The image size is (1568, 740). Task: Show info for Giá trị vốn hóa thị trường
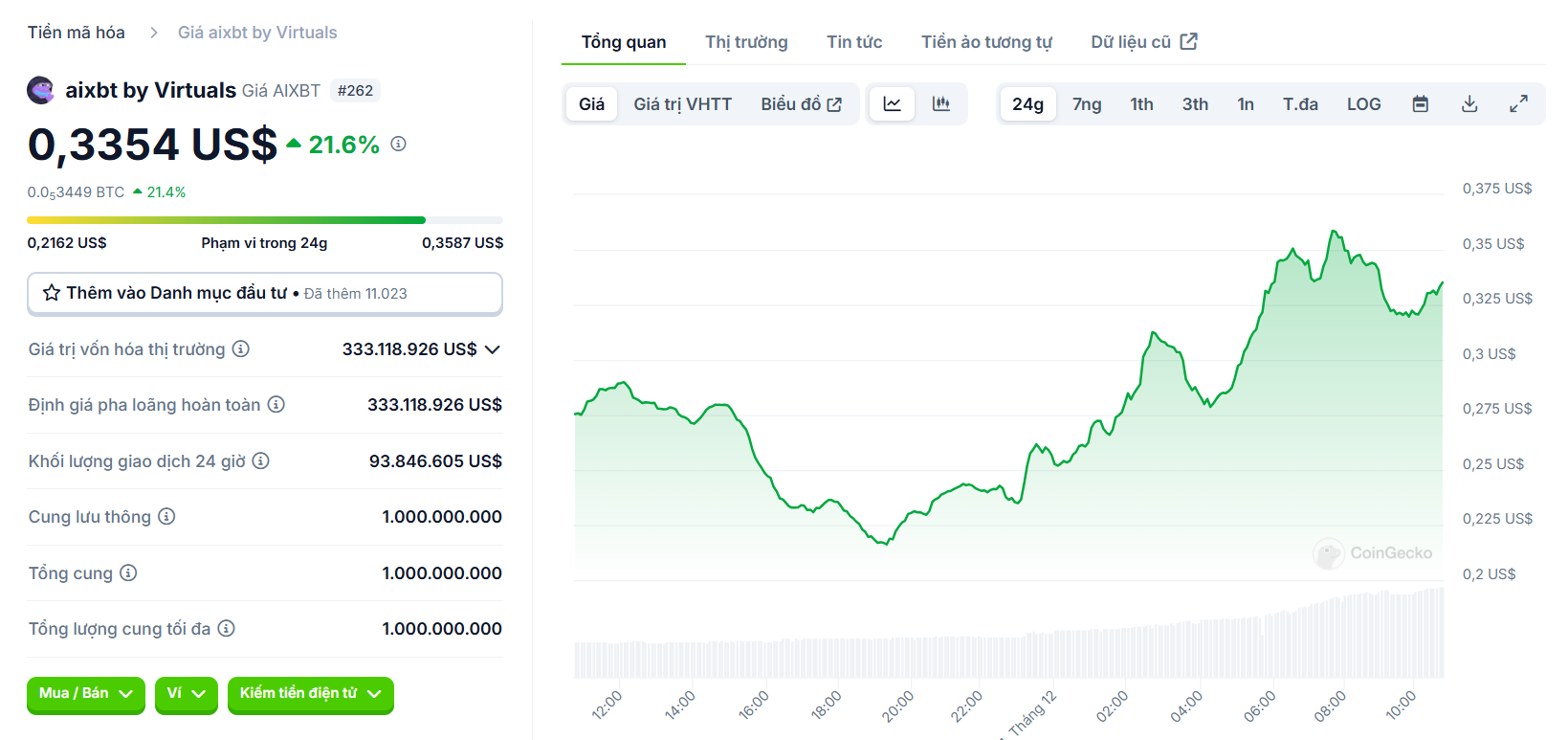coord(241,348)
